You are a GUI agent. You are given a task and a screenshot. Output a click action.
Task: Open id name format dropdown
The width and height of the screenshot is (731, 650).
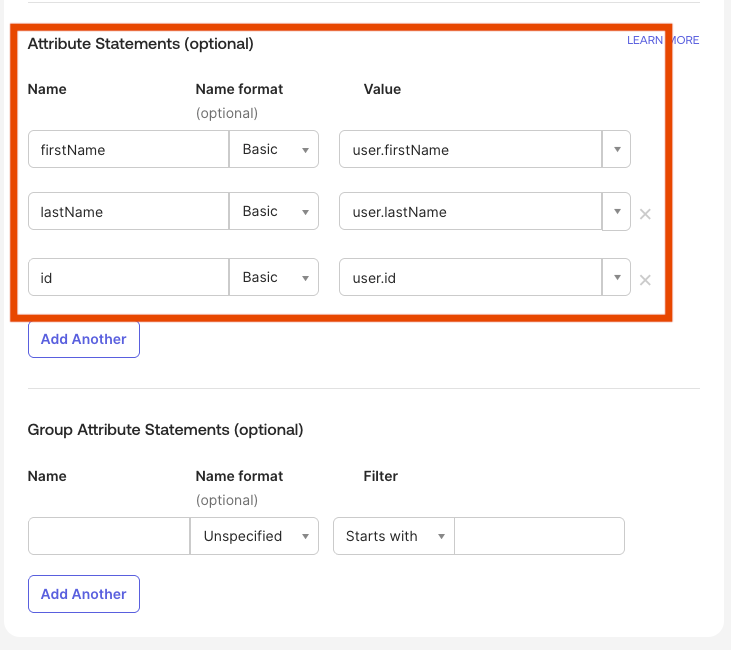pos(274,277)
